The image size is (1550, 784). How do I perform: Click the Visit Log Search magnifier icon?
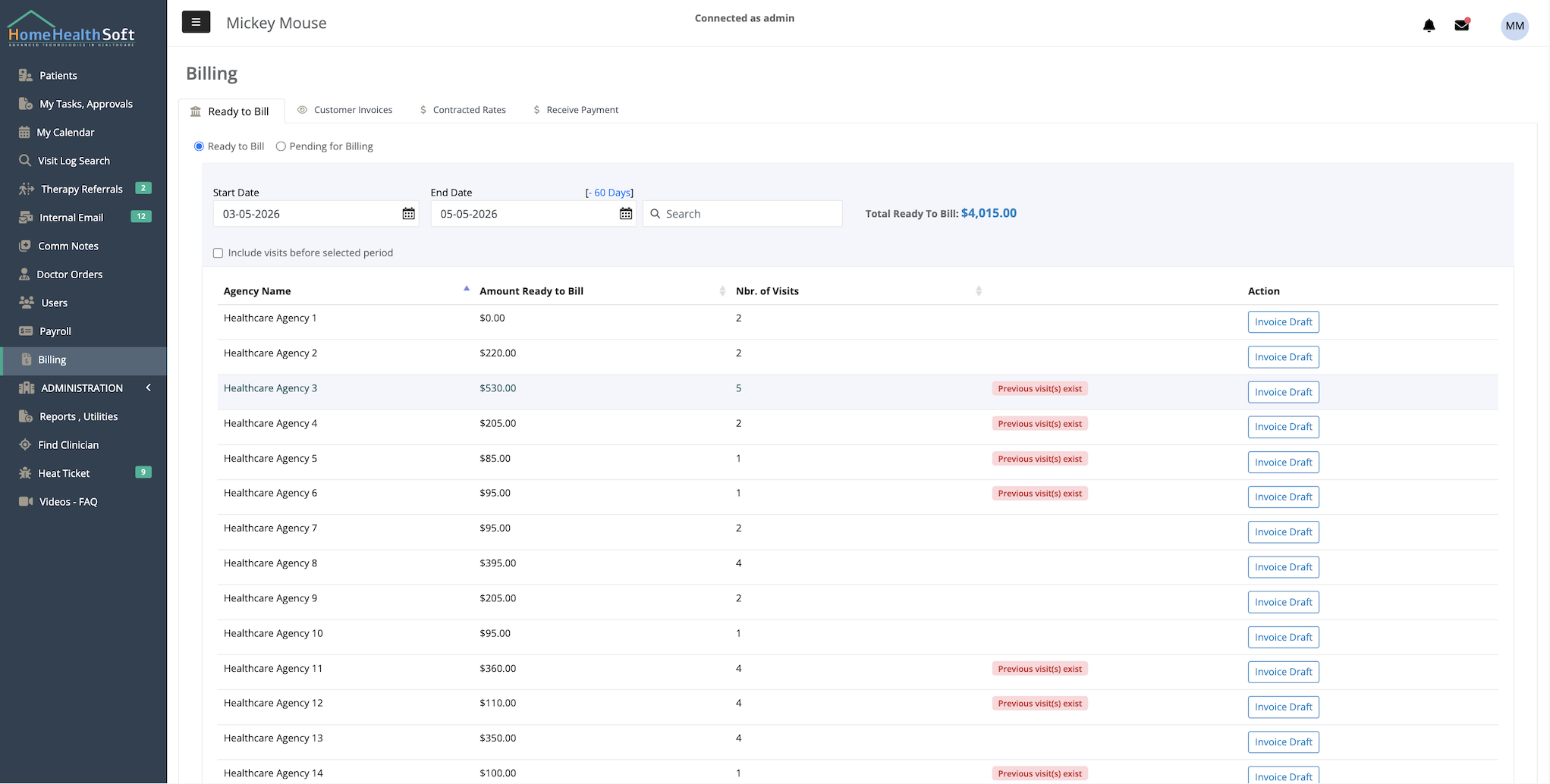[25, 161]
